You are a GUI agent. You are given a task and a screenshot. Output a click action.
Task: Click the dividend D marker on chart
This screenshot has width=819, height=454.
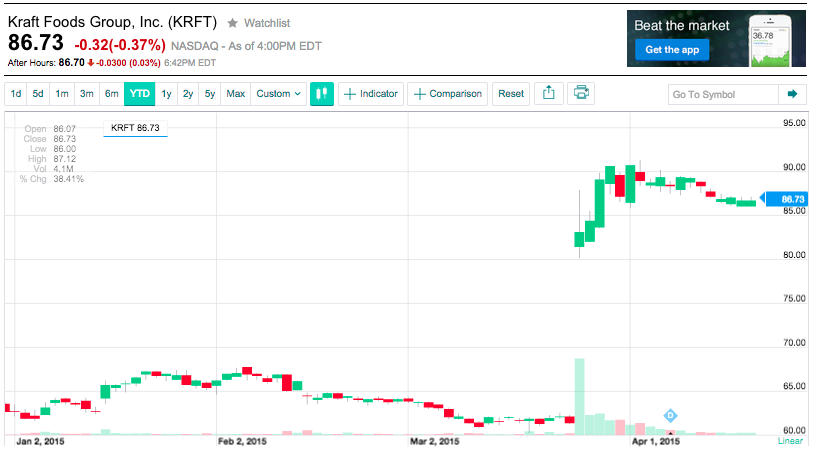click(671, 415)
